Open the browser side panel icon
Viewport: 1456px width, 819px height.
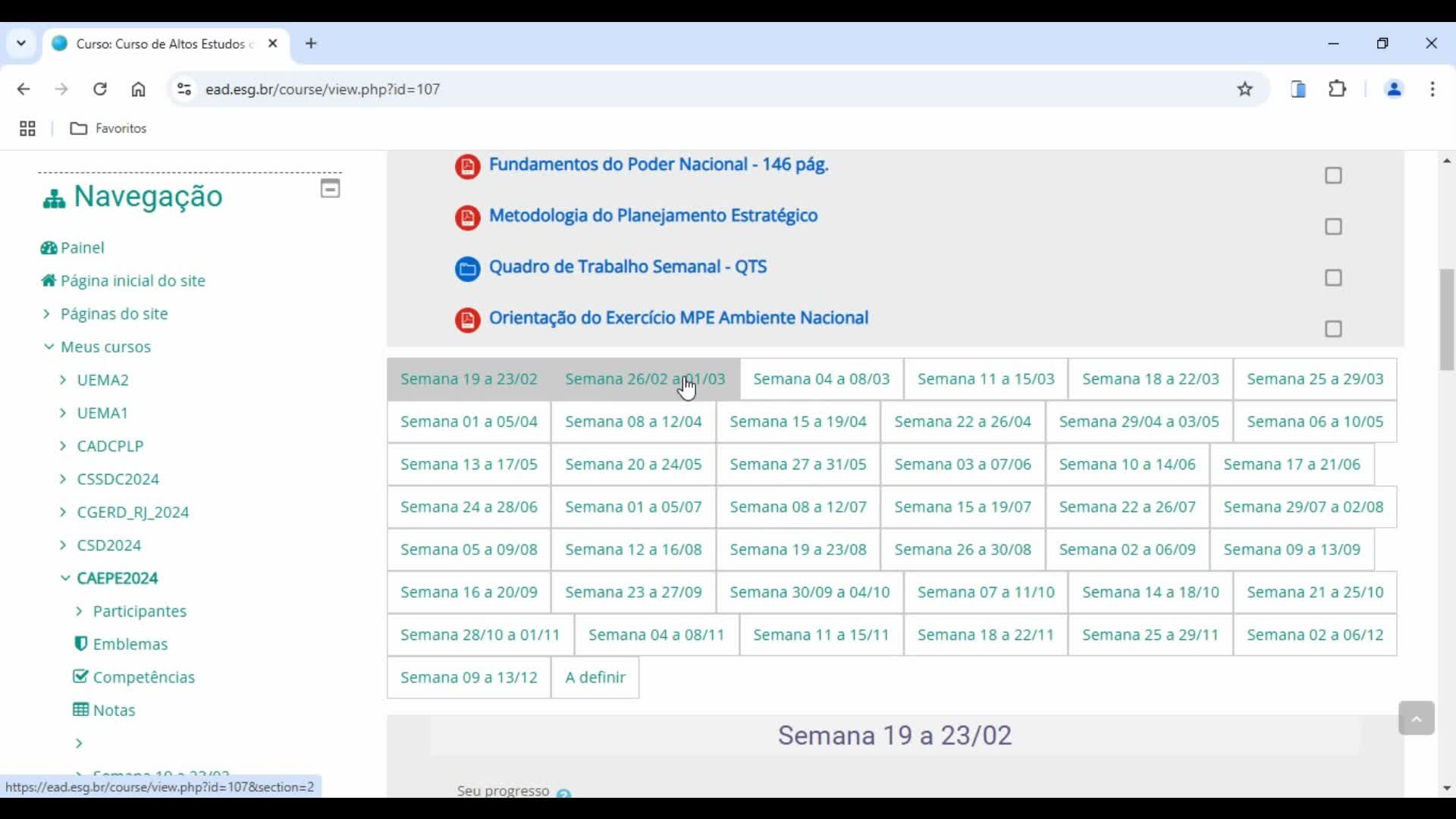coord(1298,89)
